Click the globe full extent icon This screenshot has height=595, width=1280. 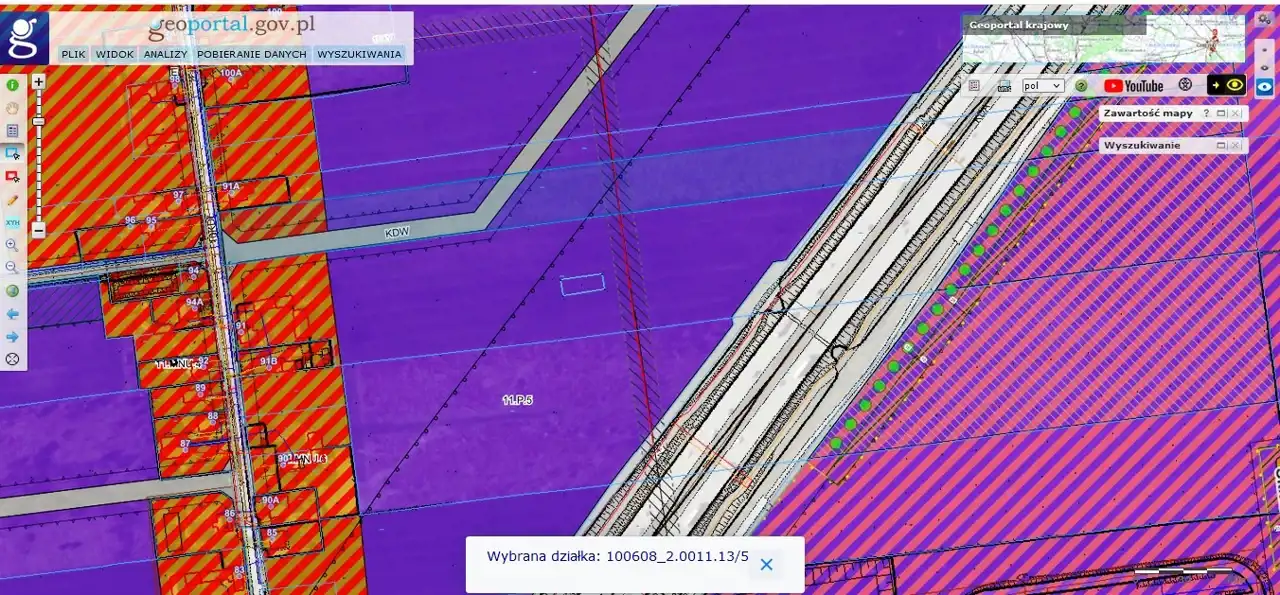(x=13, y=291)
